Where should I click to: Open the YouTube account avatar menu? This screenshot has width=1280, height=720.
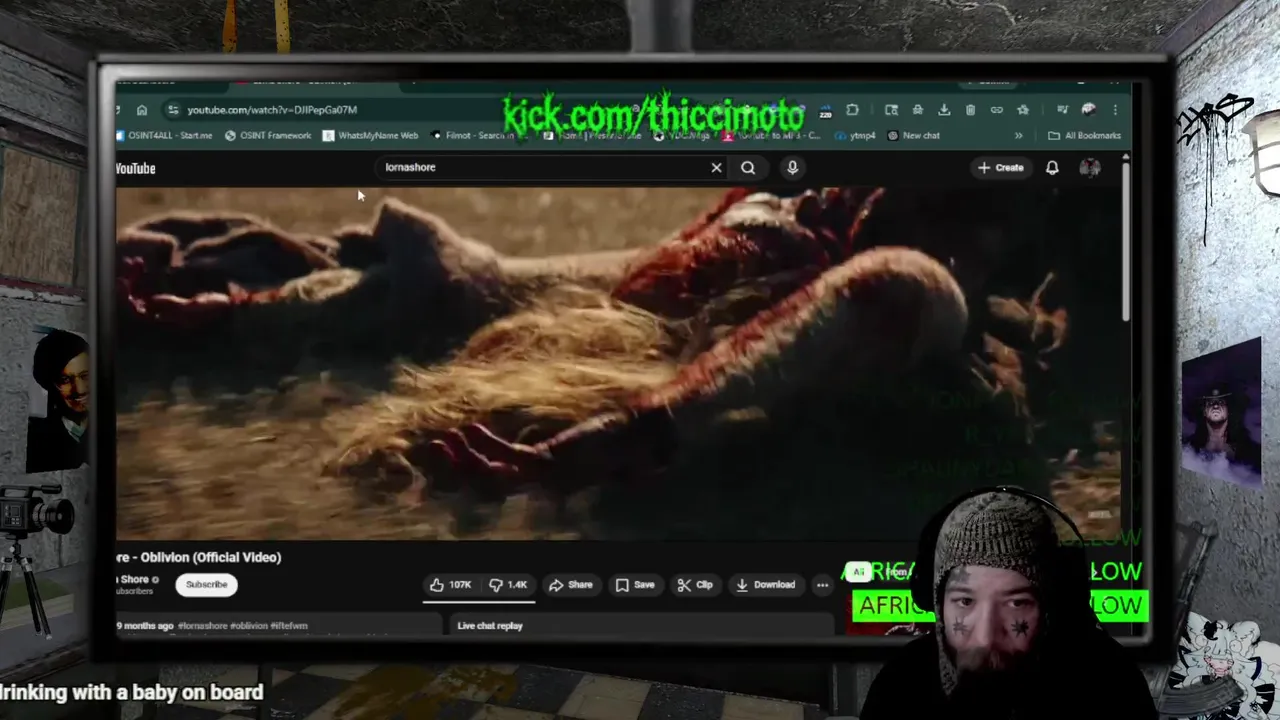tap(1090, 168)
